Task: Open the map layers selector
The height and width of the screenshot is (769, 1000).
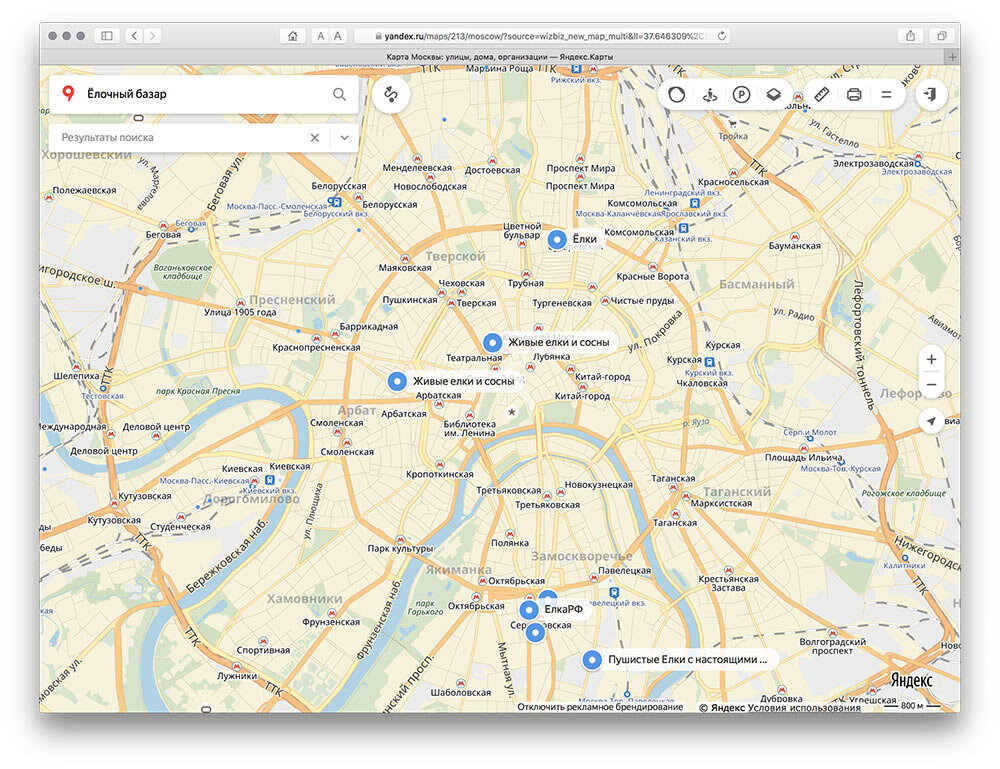Action: coord(774,95)
